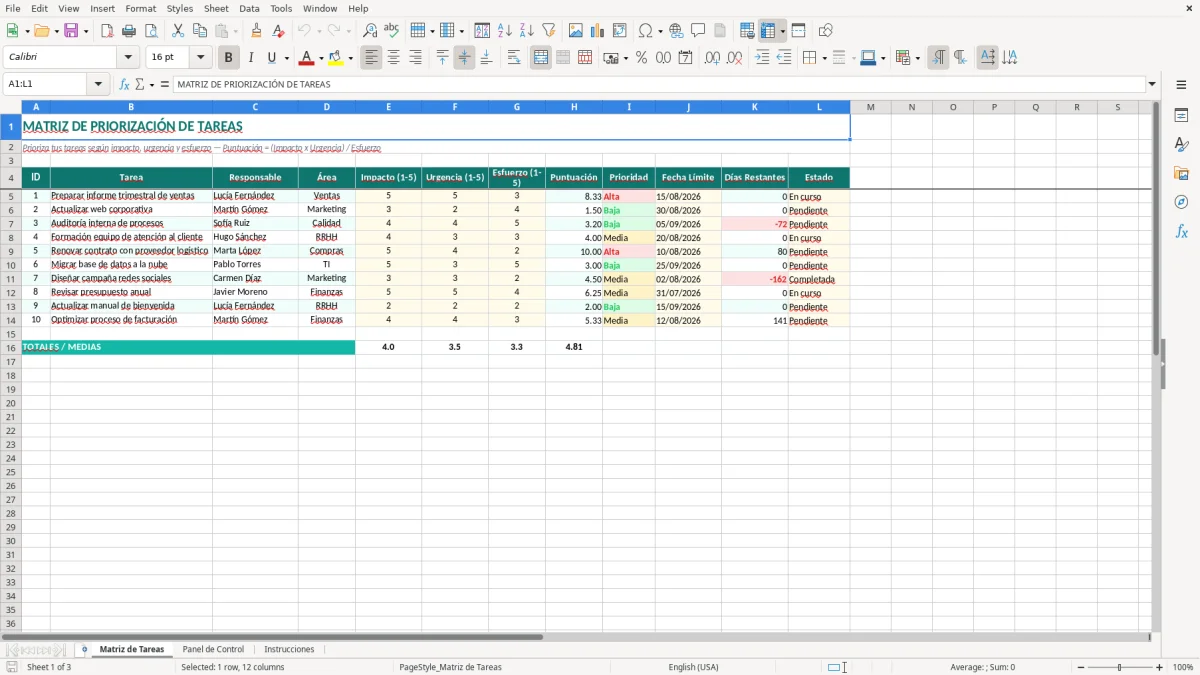Increase cell indent
Screen dimensions: 1200x675
[x=762, y=58]
